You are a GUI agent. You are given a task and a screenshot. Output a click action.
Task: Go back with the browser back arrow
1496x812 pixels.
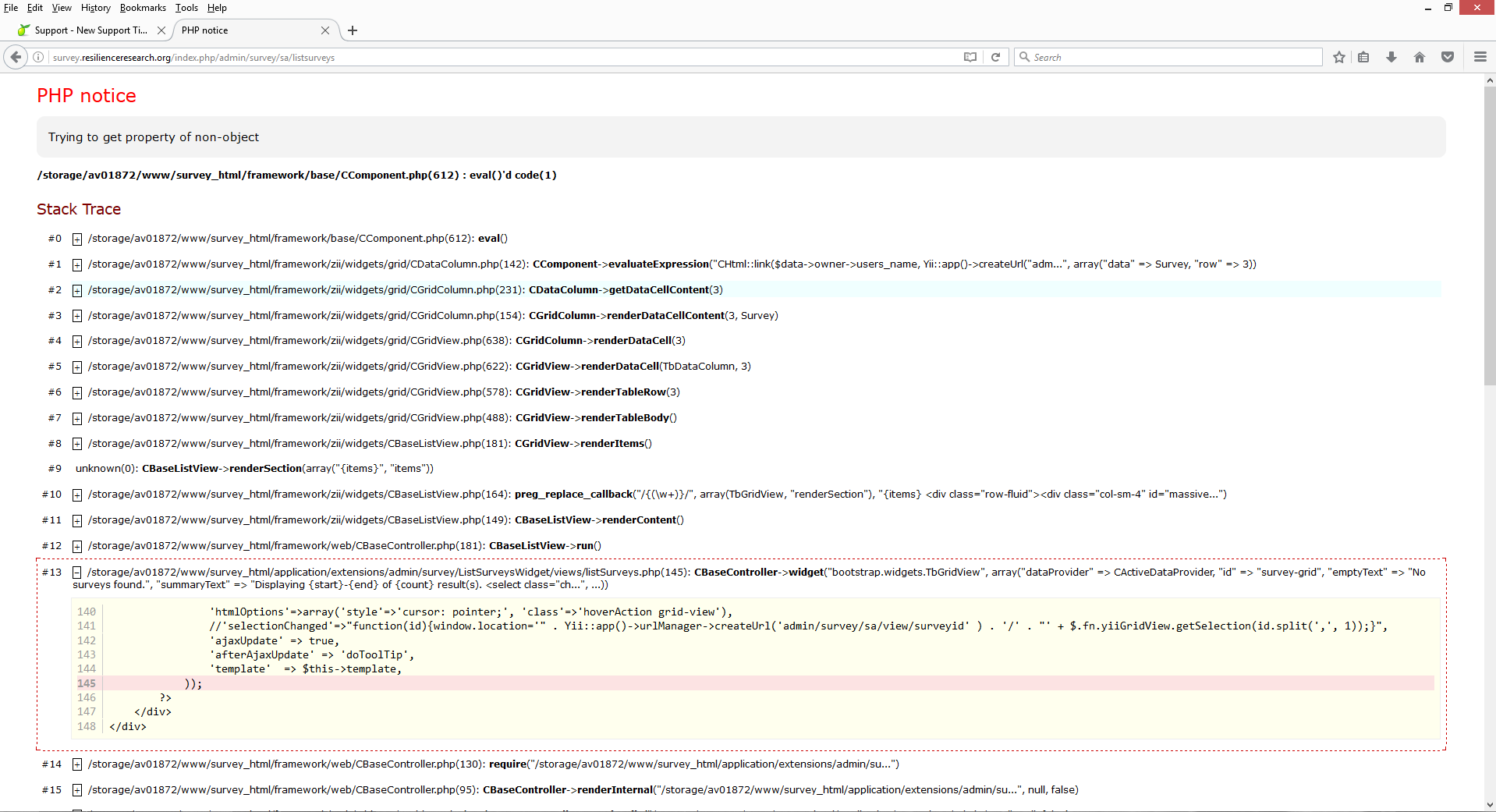click(x=16, y=57)
